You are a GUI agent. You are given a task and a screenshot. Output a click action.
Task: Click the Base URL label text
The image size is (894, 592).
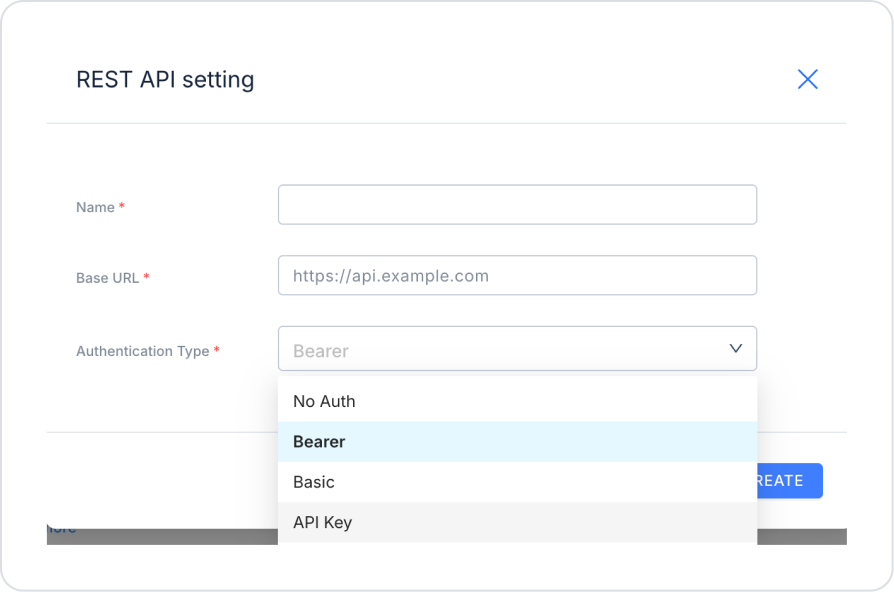coord(107,278)
